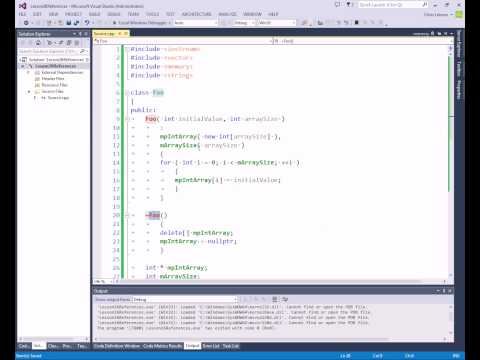Viewport: 480px width, 360px height.
Task: Open the ANALYZE menu
Action: pyautogui.click(x=227, y=14)
